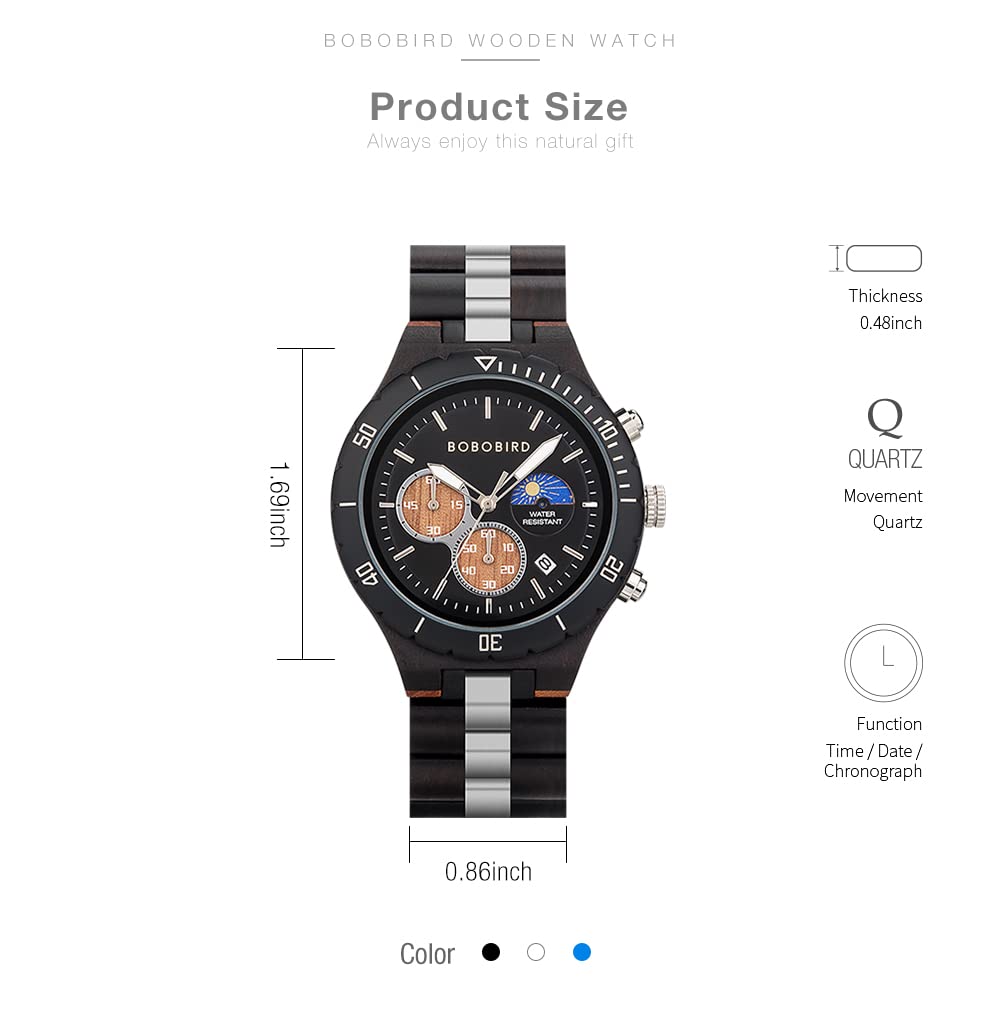Click the upper chronograph pusher button

pos(628,423)
